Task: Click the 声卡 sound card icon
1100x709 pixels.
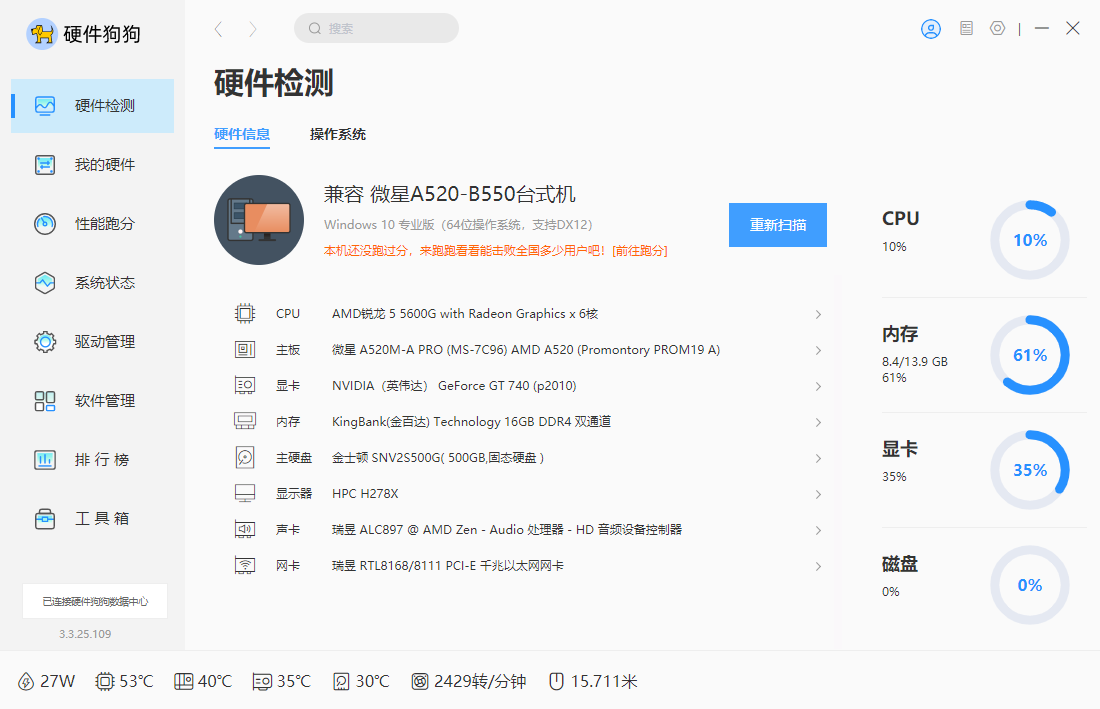Action: (245, 529)
